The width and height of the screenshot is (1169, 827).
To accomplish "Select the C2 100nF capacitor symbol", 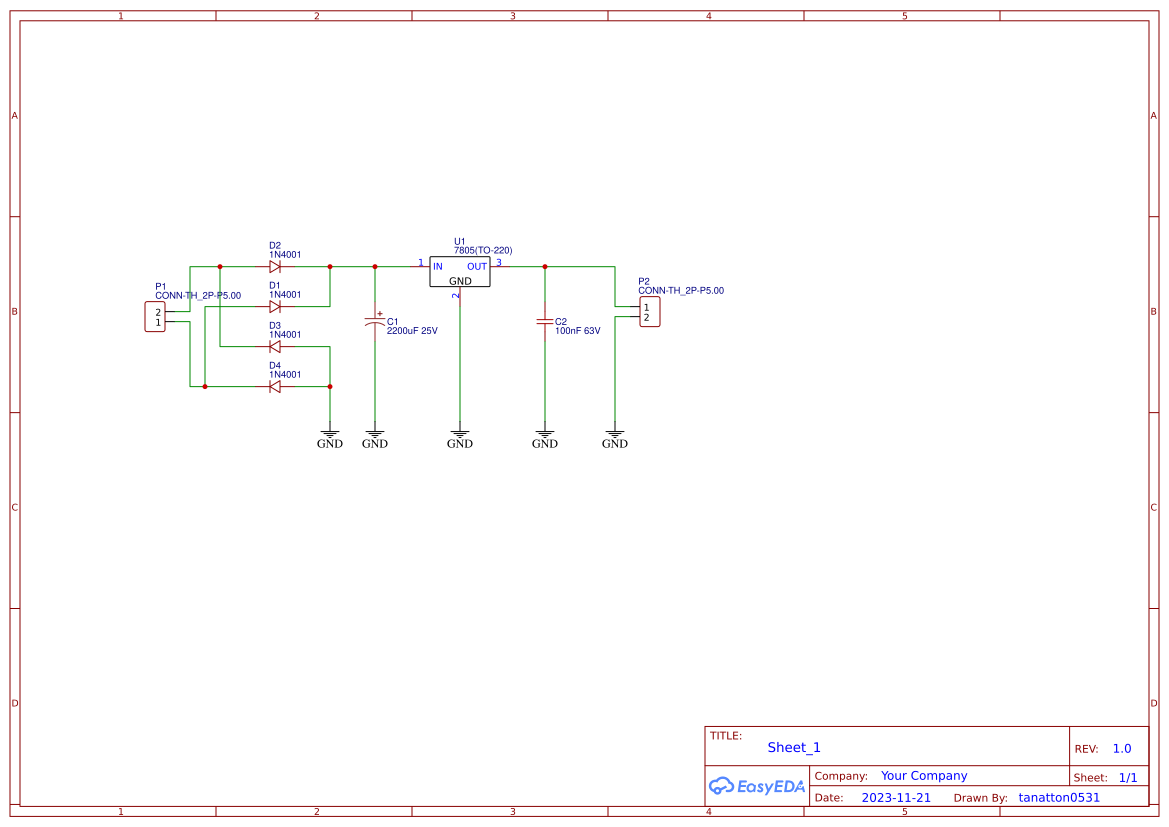I will [x=545, y=322].
